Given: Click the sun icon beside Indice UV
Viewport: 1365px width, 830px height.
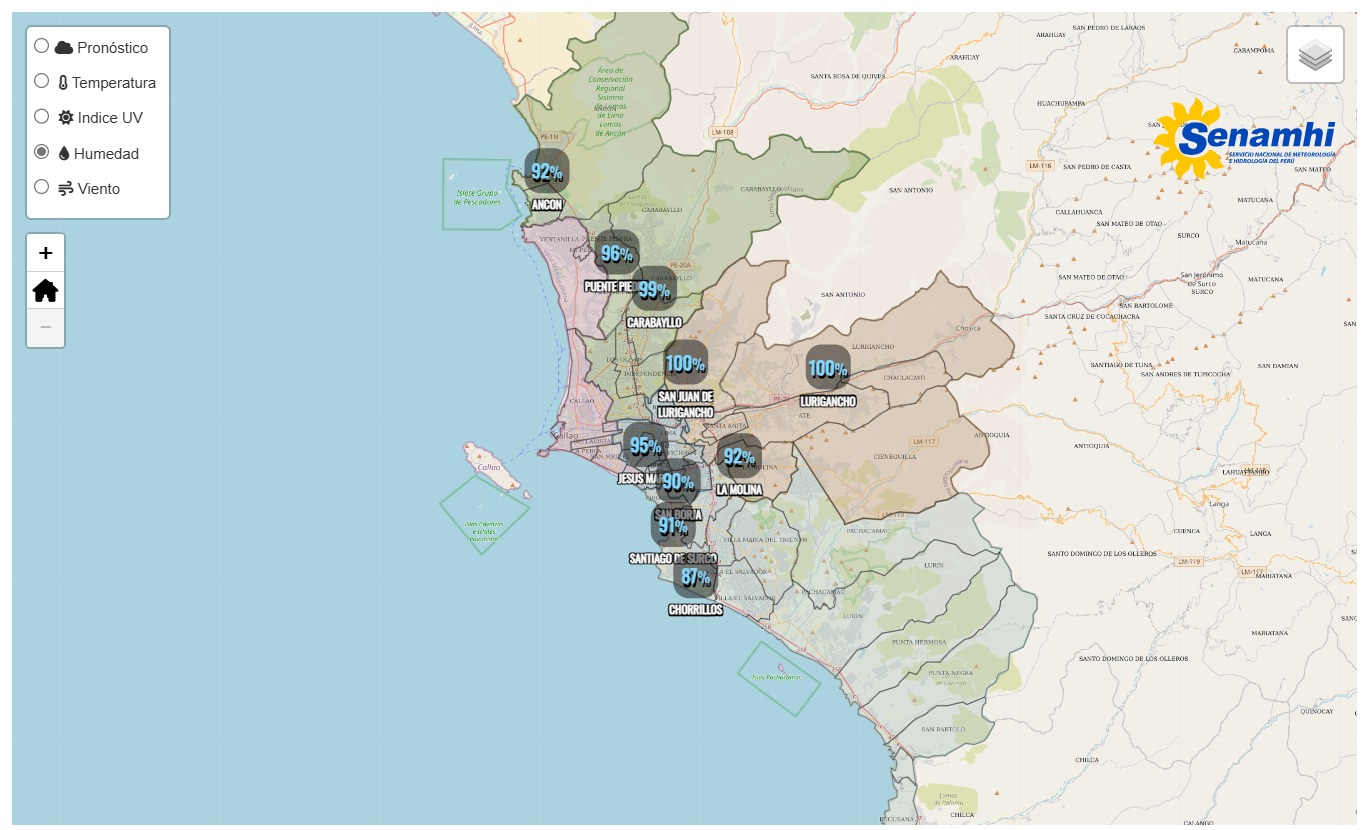Looking at the screenshot, I should tap(65, 117).
